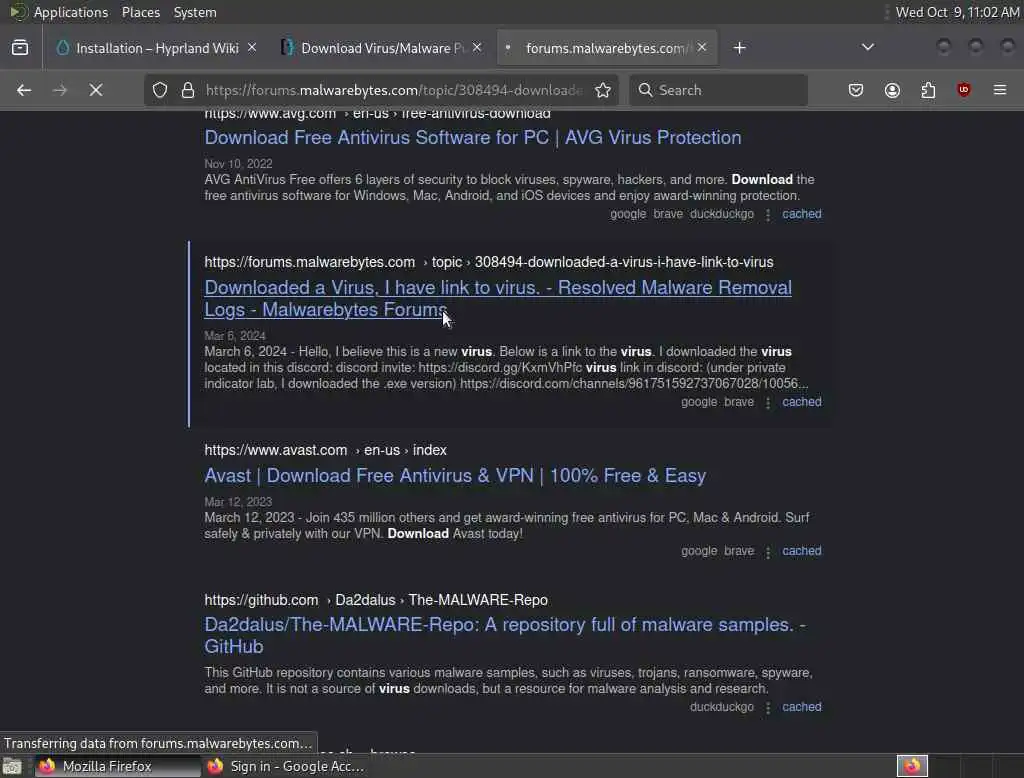Click brave engine label under AVG result
1024x778 pixels.
(x=668, y=214)
